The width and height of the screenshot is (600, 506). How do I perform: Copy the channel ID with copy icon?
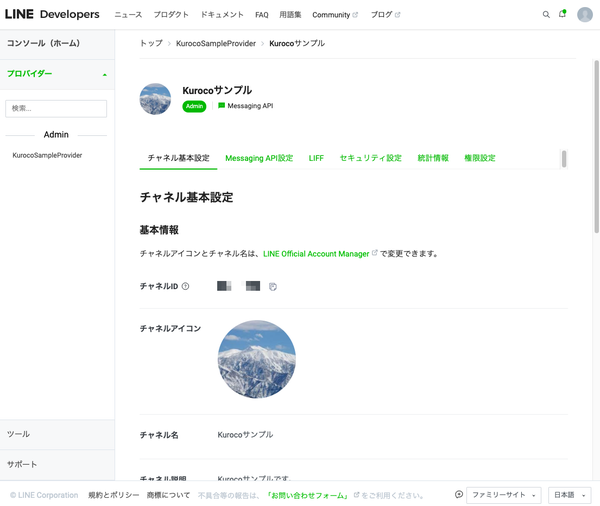273,286
